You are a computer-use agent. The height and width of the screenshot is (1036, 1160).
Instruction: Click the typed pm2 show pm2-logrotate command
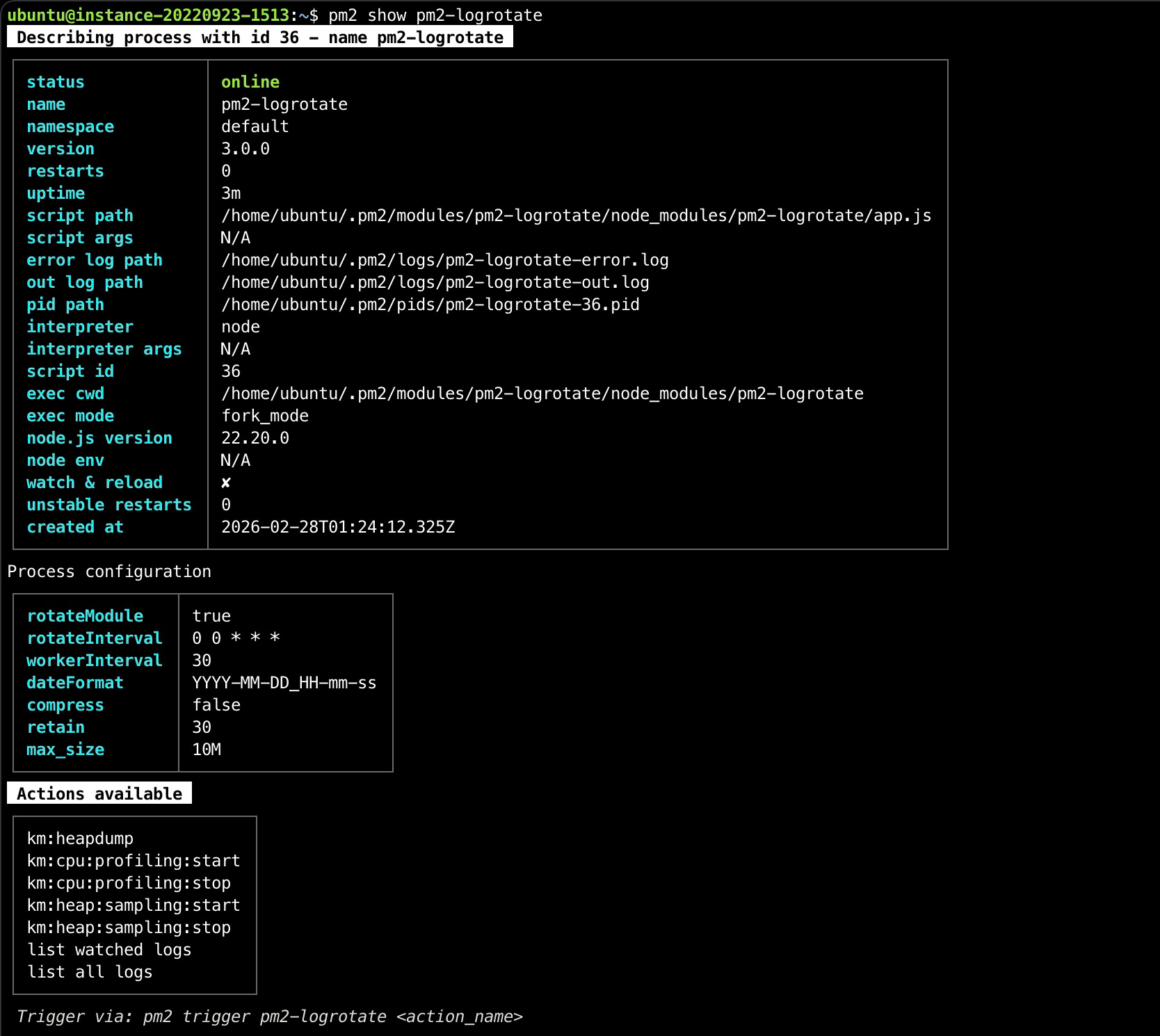[x=435, y=15]
